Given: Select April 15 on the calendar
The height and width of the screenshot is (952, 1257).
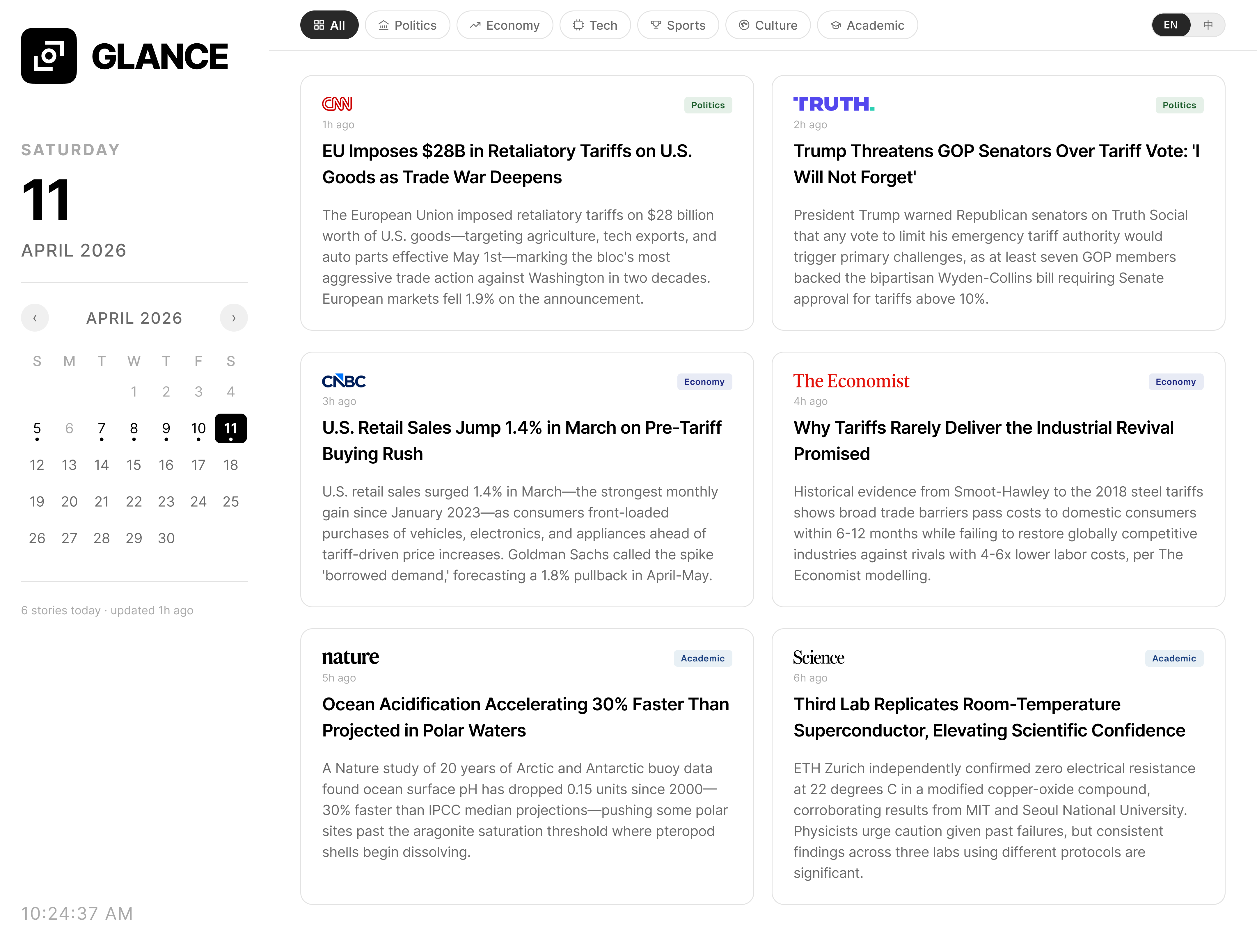Looking at the screenshot, I should 134,465.
